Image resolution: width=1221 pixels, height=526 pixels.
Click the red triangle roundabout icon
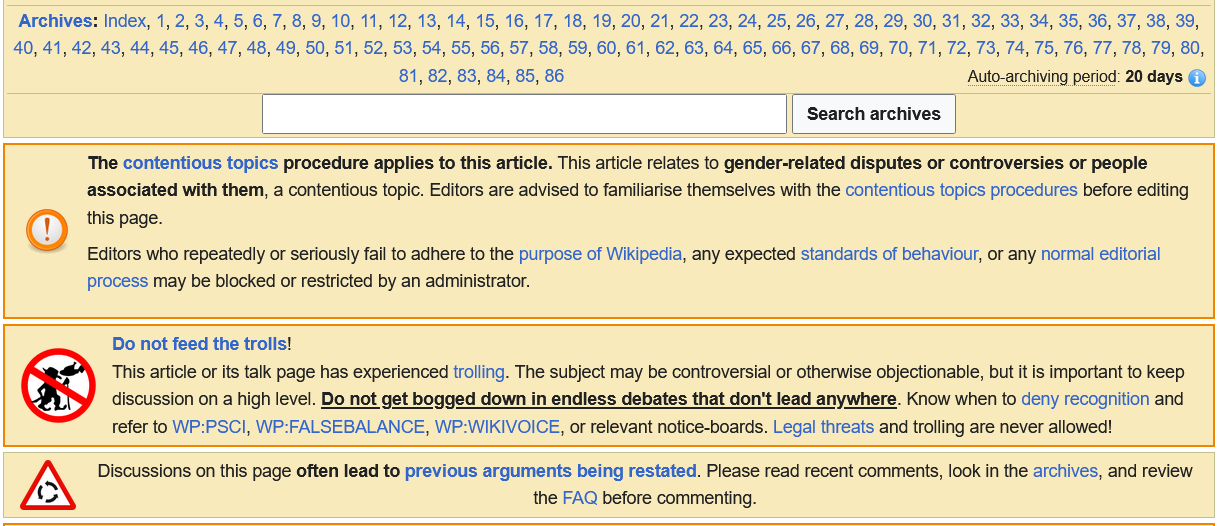click(48, 485)
